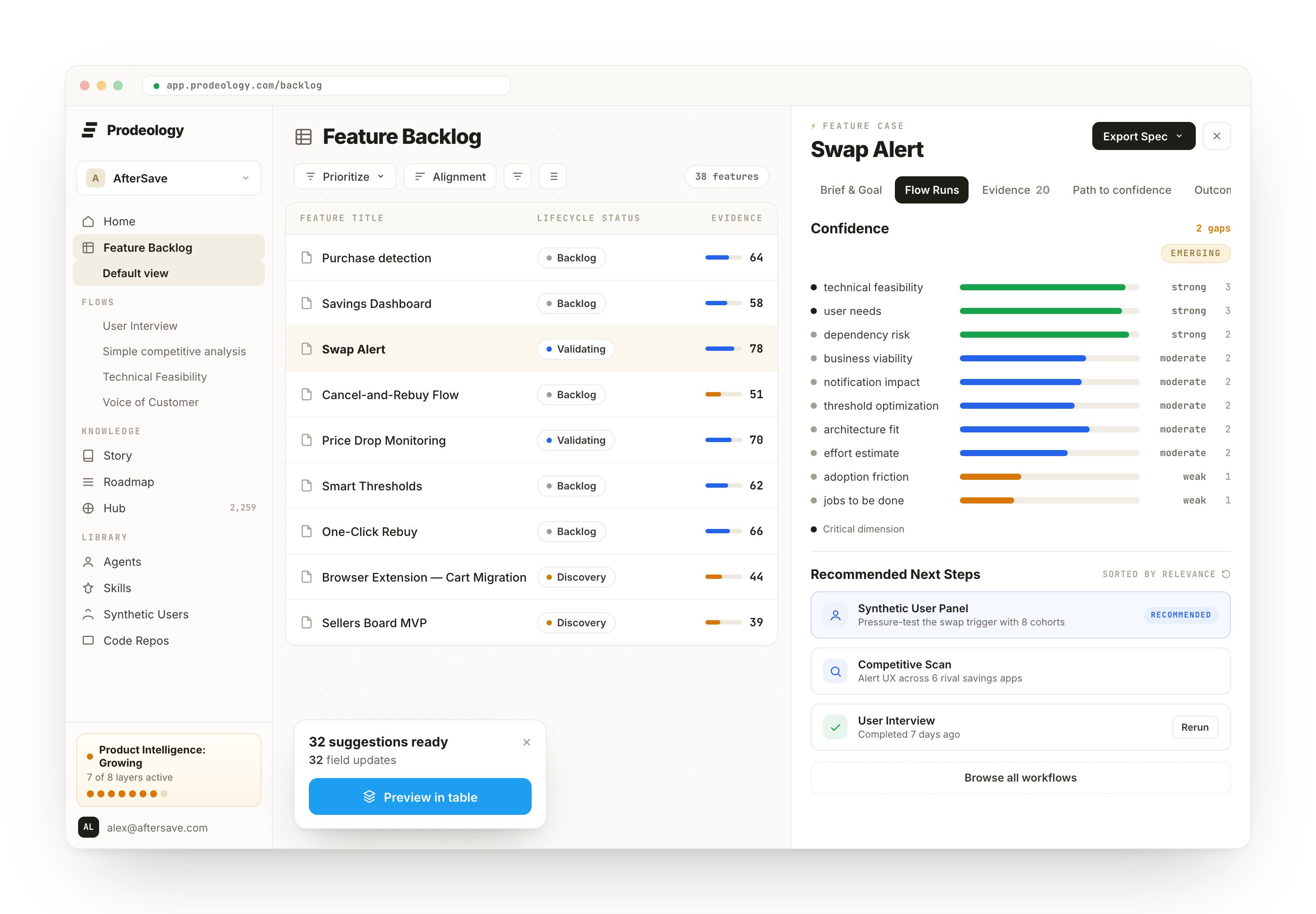This screenshot has width=1316, height=914.
Task: Click the list density icon button
Action: [x=553, y=177]
